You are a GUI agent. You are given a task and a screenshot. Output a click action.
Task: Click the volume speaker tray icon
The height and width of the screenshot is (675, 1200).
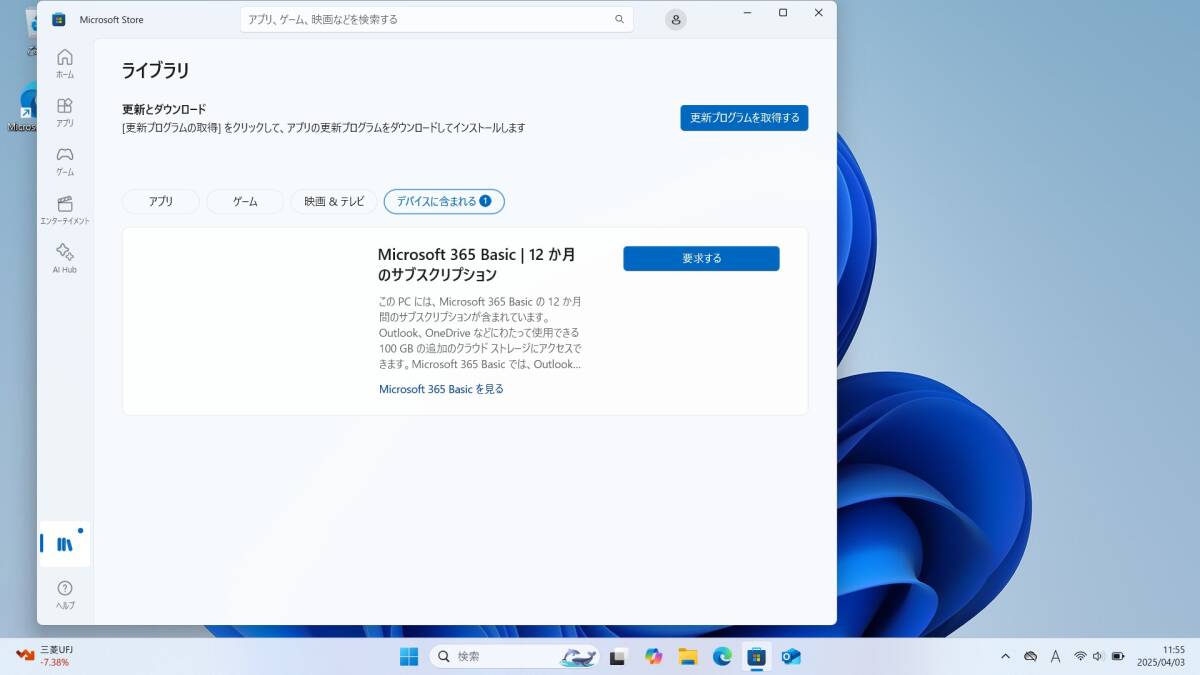1098,656
